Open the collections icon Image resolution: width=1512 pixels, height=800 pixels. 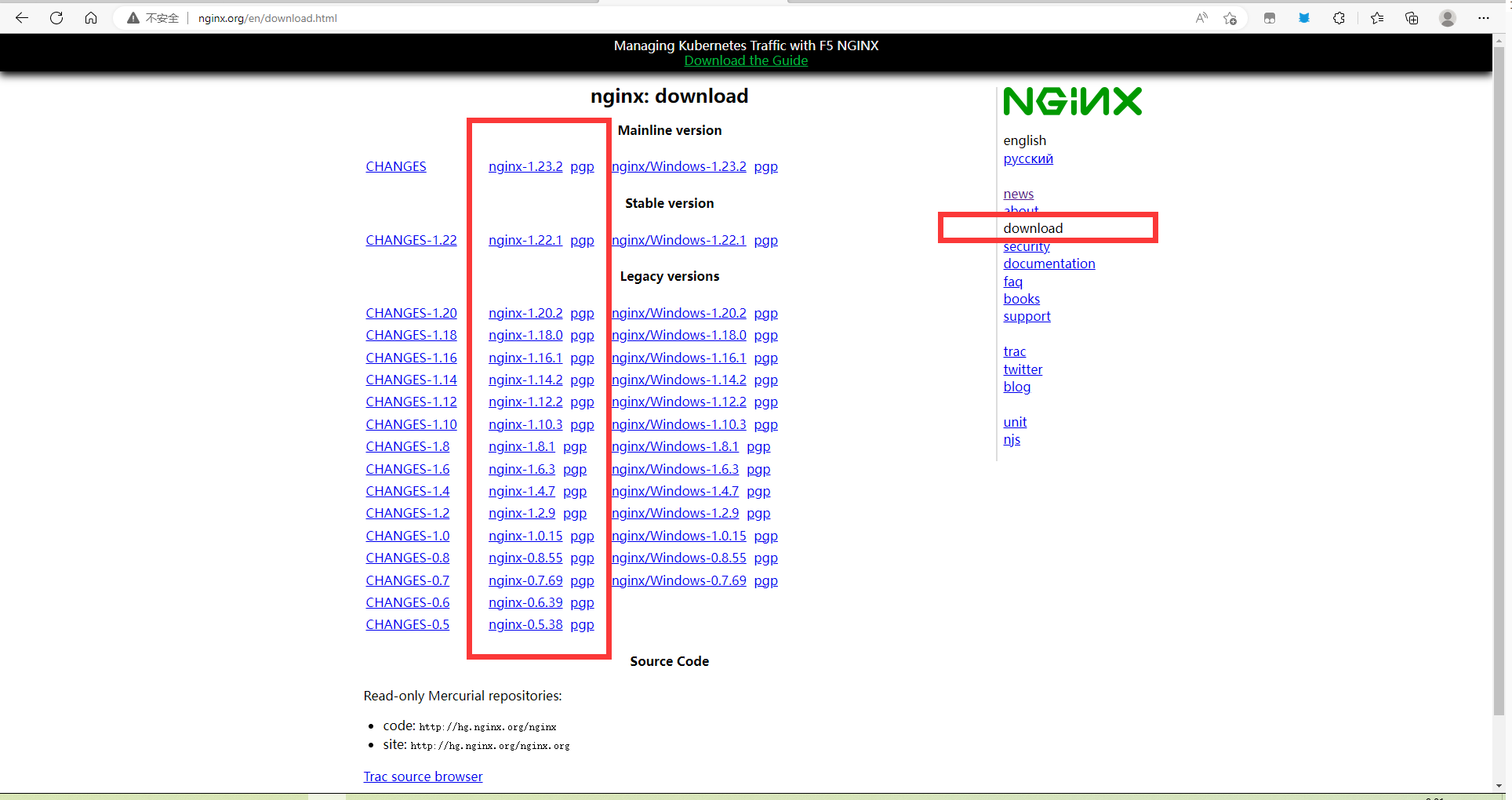(x=1412, y=17)
